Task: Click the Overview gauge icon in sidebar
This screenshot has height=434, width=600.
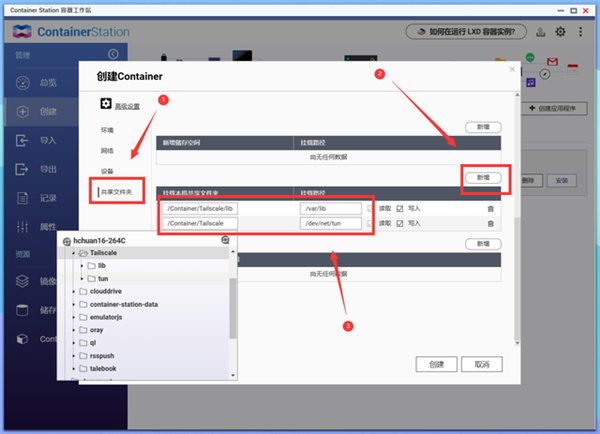Action: pyautogui.click(x=23, y=83)
